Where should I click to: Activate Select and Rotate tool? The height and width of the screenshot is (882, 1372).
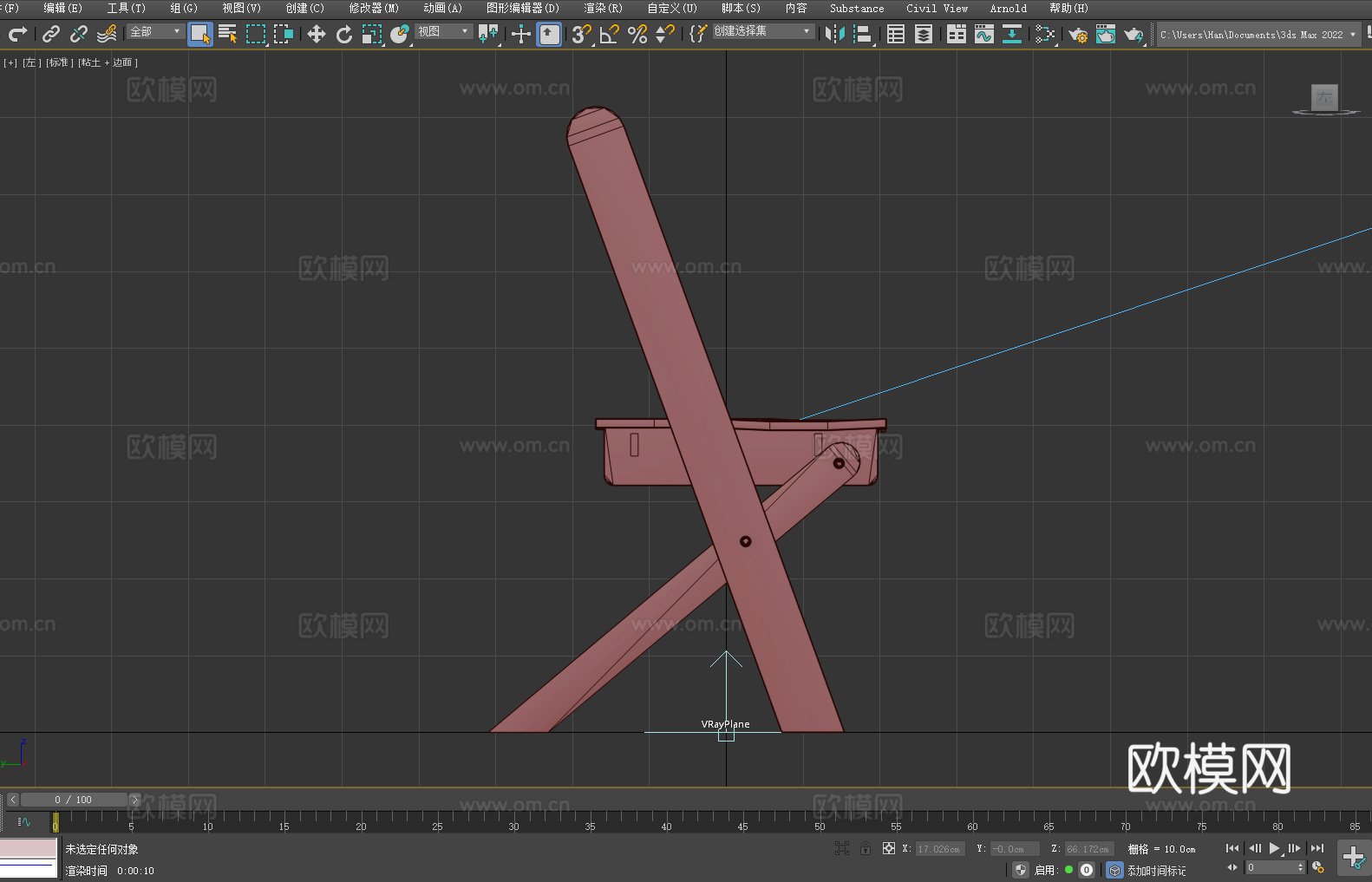(x=344, y=34)
